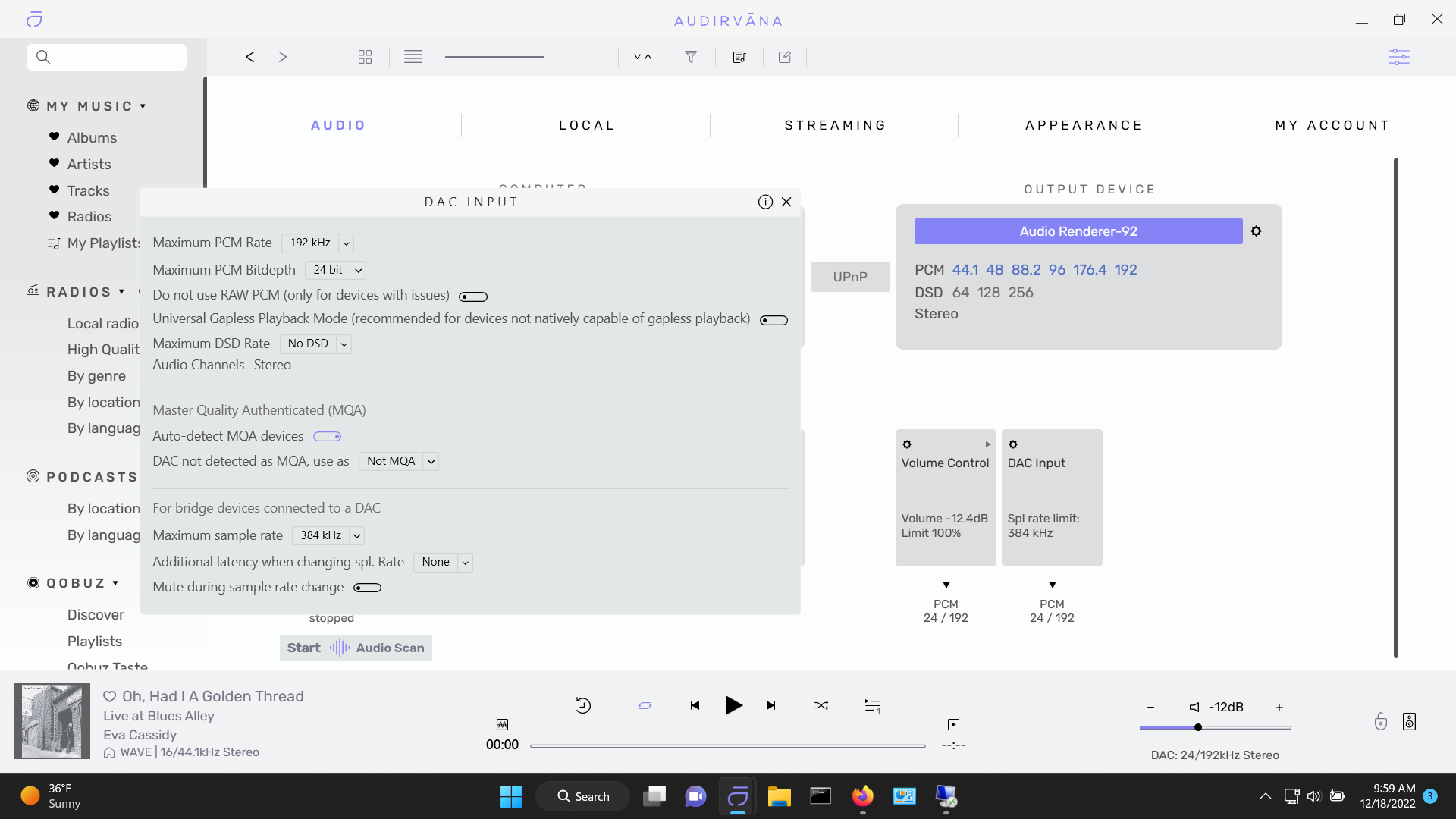Click the DAC Input info icon
1456x819 pixels.
point(765,202)
